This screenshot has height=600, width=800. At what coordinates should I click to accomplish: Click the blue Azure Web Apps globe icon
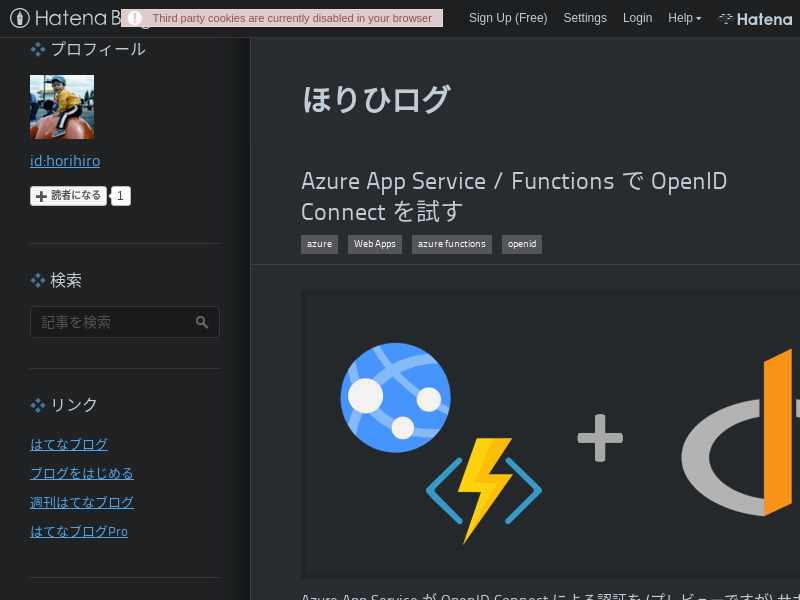395,397
